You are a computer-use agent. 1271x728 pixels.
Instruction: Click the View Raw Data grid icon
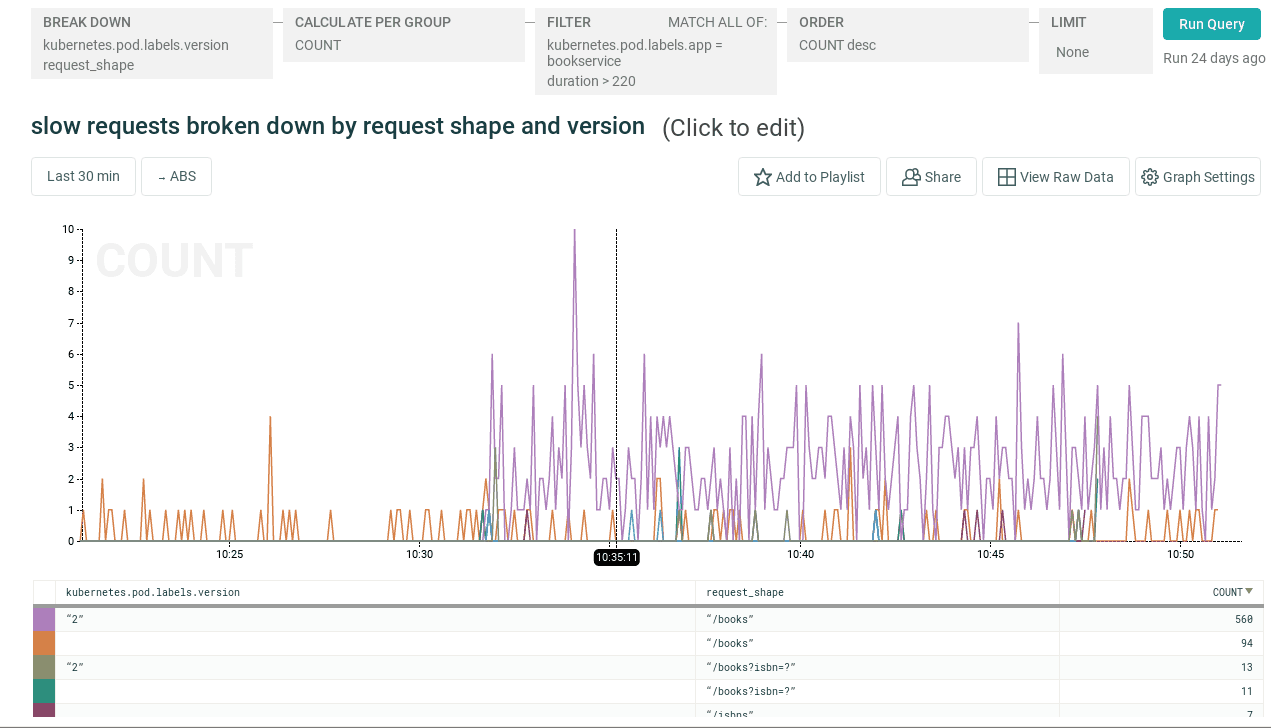(1005, 176)
